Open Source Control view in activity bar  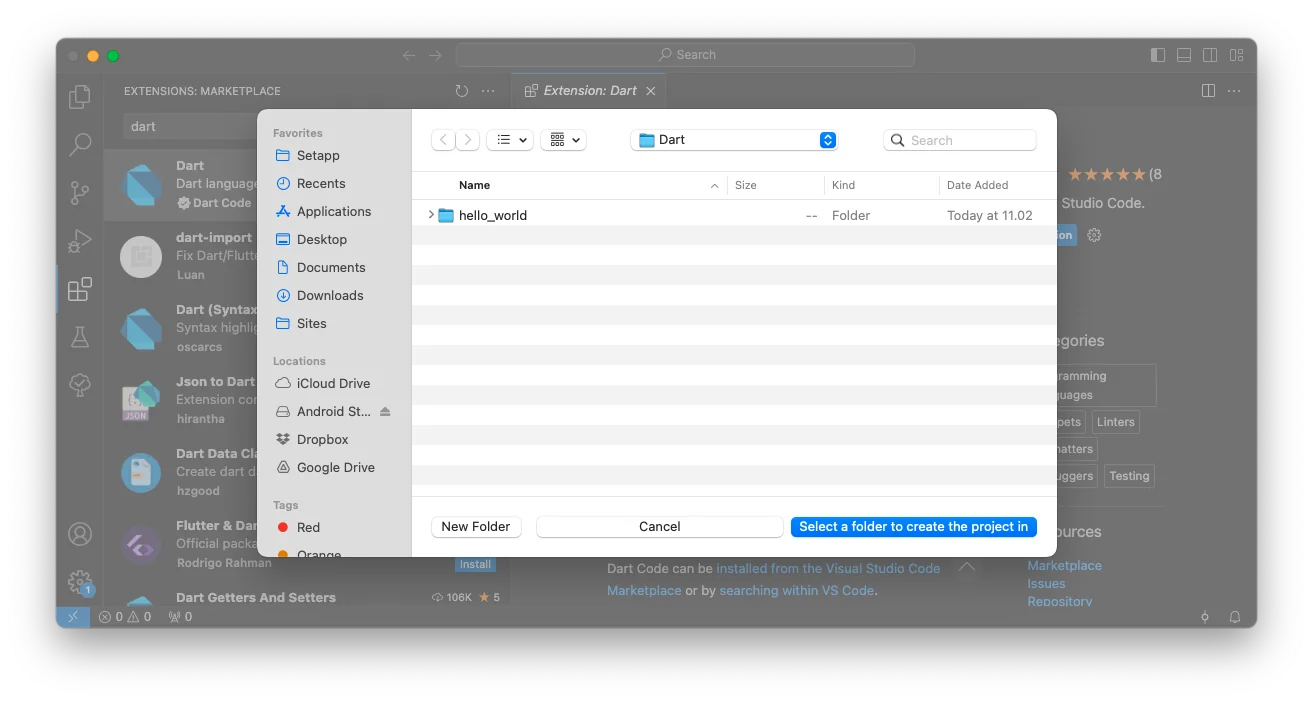[x=80, y=193]
